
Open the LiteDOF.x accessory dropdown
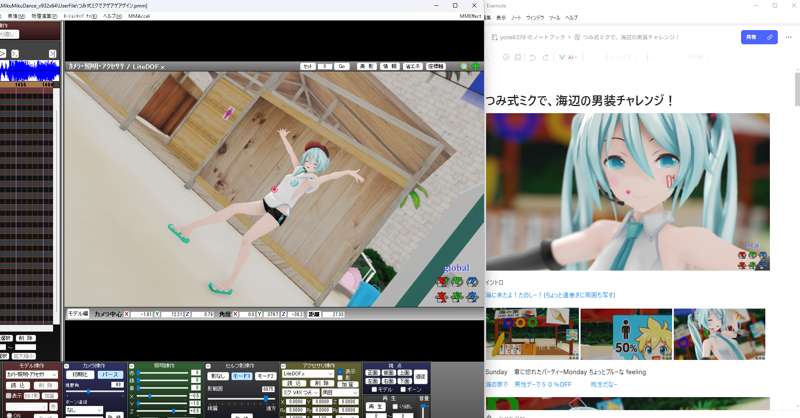[x=308, y=374]
